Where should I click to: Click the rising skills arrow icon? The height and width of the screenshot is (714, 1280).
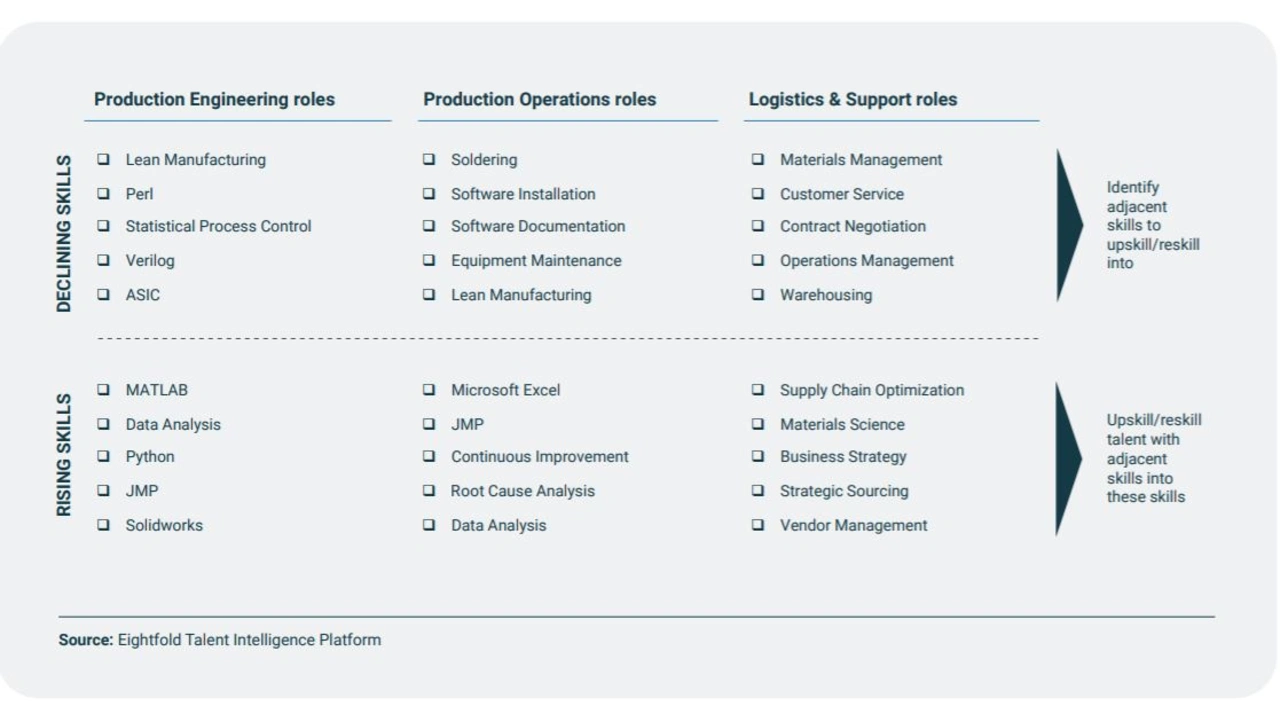(x=1067, y=458)
